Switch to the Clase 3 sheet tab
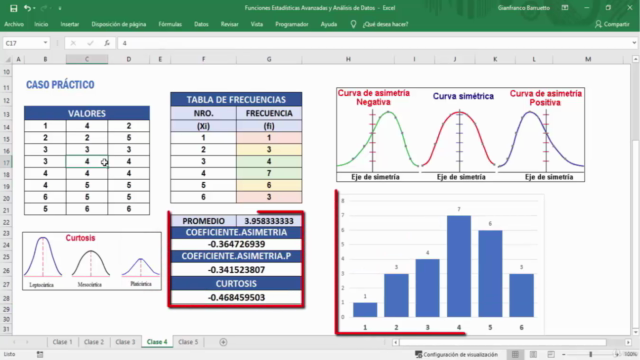Image resolution: width=640 pixels, height=360 pixels. click(125, 342)
